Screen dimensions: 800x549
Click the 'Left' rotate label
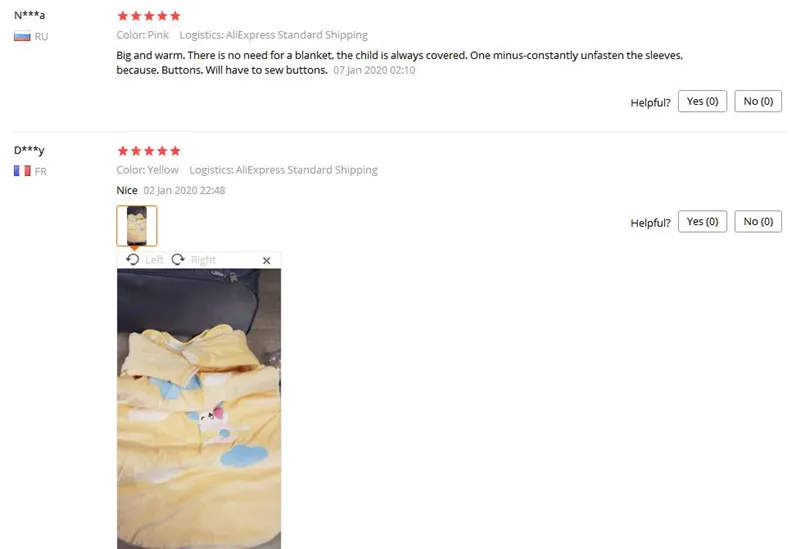click(x=154, y=260)
